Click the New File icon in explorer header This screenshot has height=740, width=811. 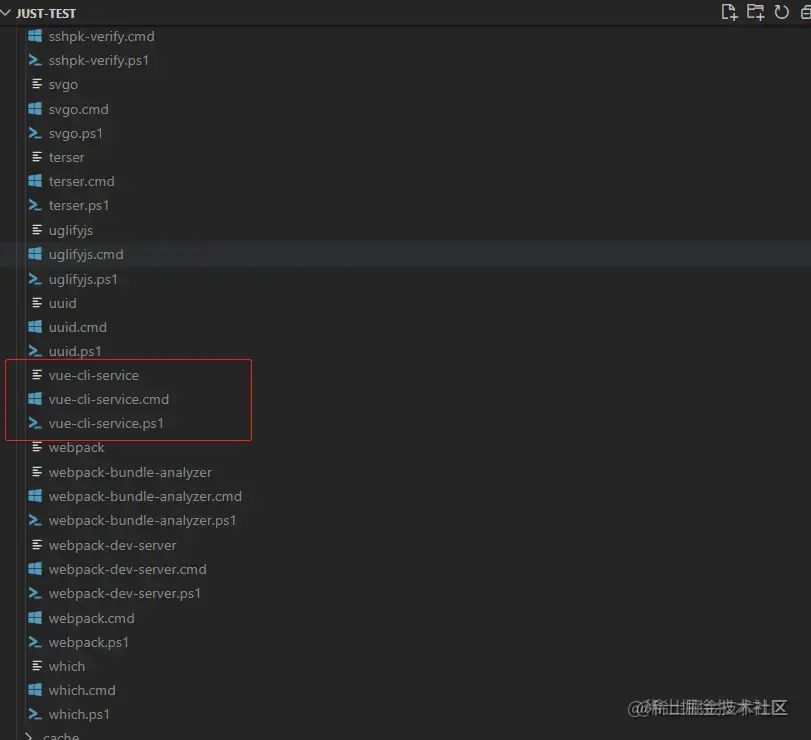729,12
